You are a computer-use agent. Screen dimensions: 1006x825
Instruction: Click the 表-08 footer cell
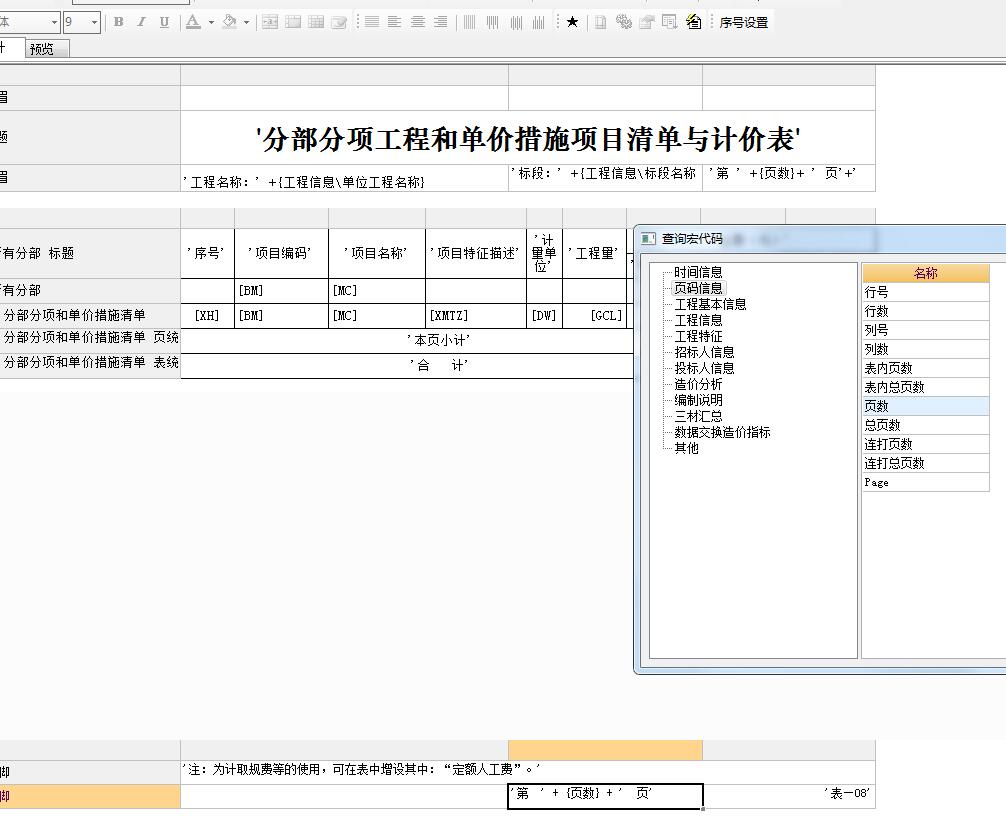click(x=789, y=796)
